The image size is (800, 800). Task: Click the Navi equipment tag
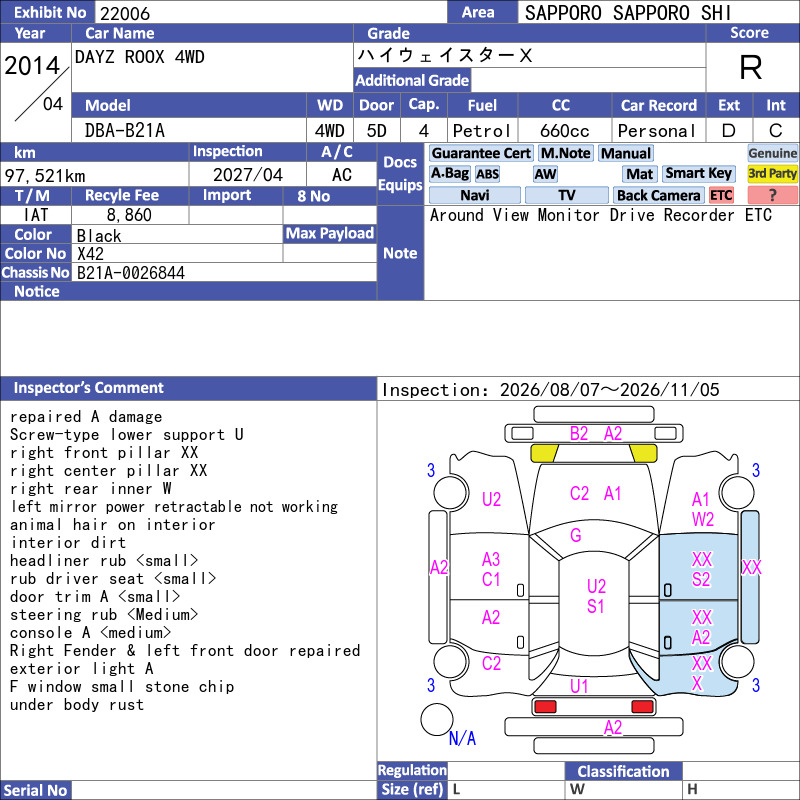pyautogui.click(x=475, y=195)
